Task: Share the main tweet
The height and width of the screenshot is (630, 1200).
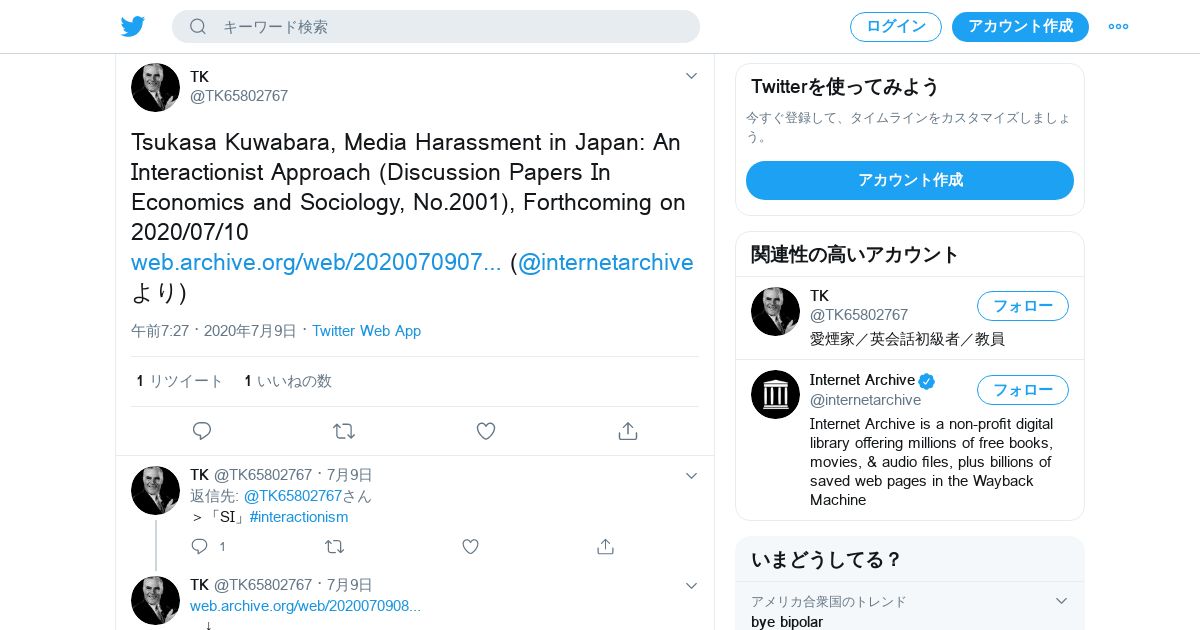Action: tap(628, 431)
